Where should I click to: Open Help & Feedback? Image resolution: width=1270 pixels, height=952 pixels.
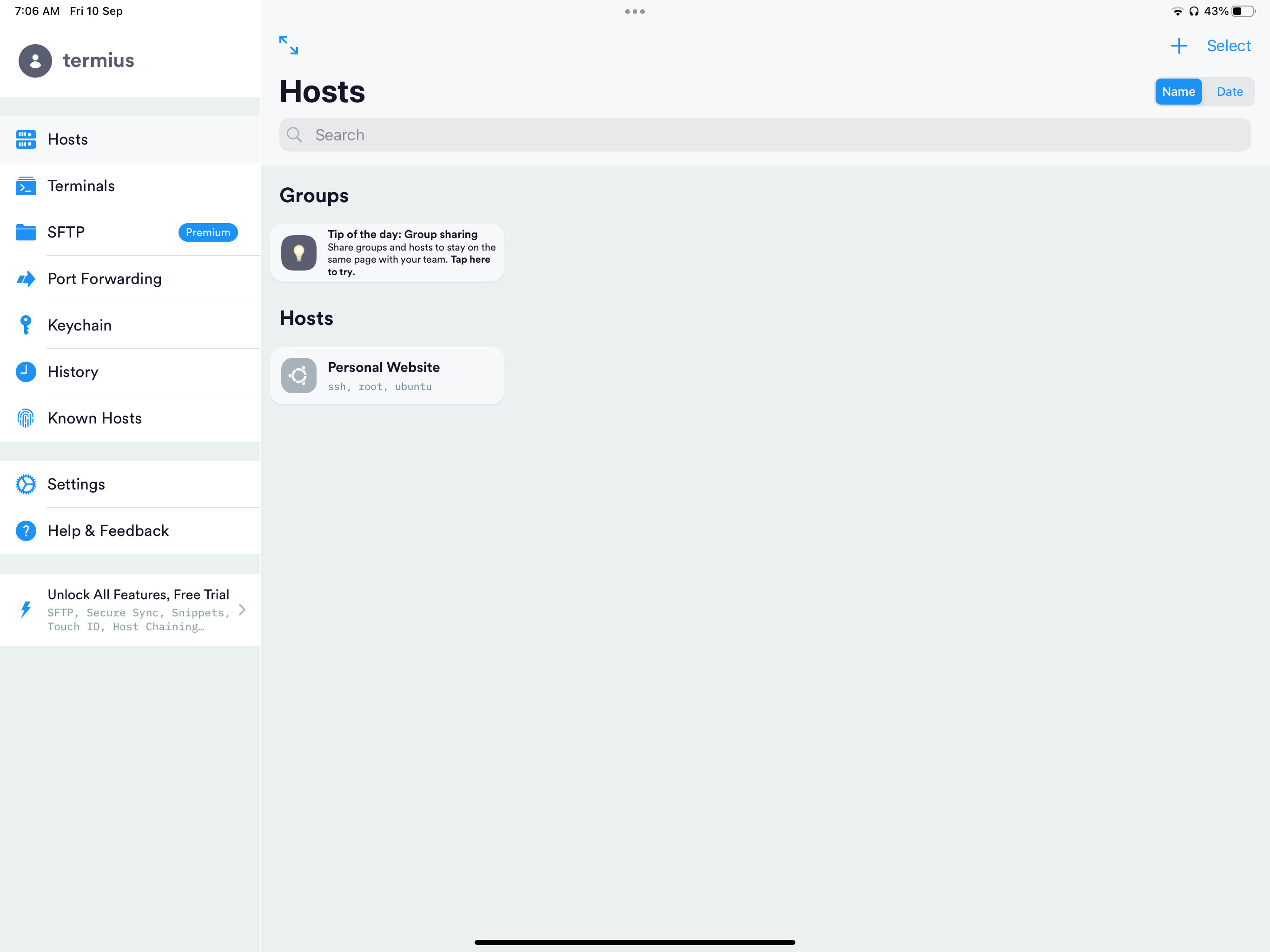pyautogui.click(x=108, y=530)
